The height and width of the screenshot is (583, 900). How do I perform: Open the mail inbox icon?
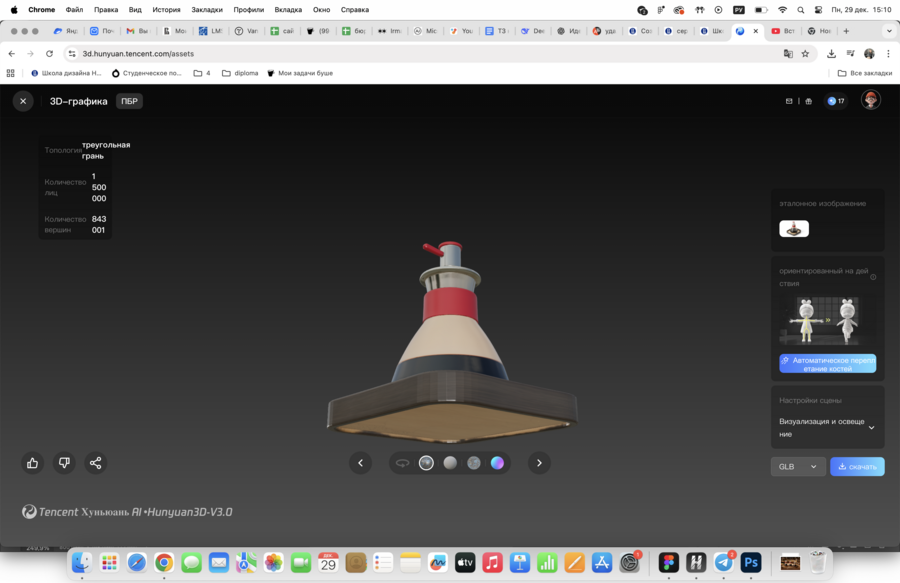(x=789, y=101)
